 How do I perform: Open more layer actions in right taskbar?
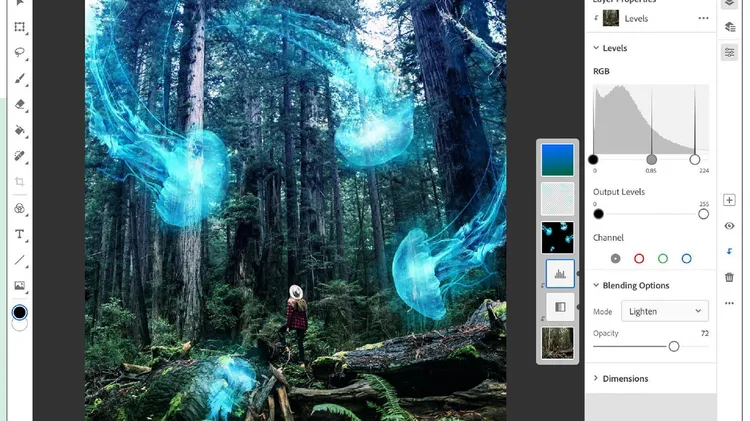(729, 303)
